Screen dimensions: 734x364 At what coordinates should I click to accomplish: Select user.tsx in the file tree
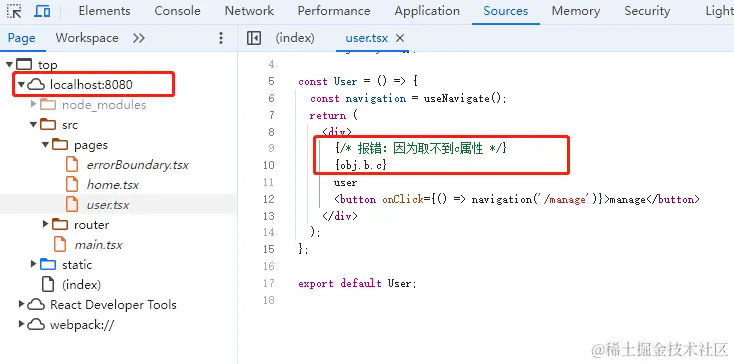coord(108,205)
